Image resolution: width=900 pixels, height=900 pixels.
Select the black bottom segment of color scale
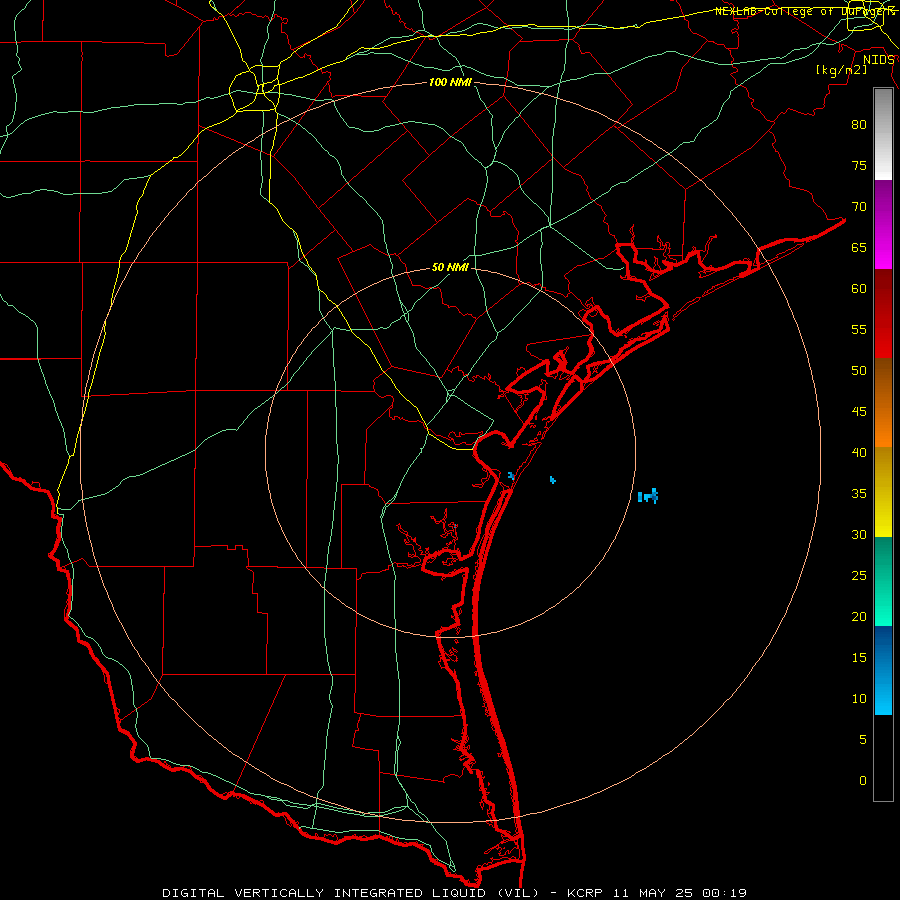883,758
